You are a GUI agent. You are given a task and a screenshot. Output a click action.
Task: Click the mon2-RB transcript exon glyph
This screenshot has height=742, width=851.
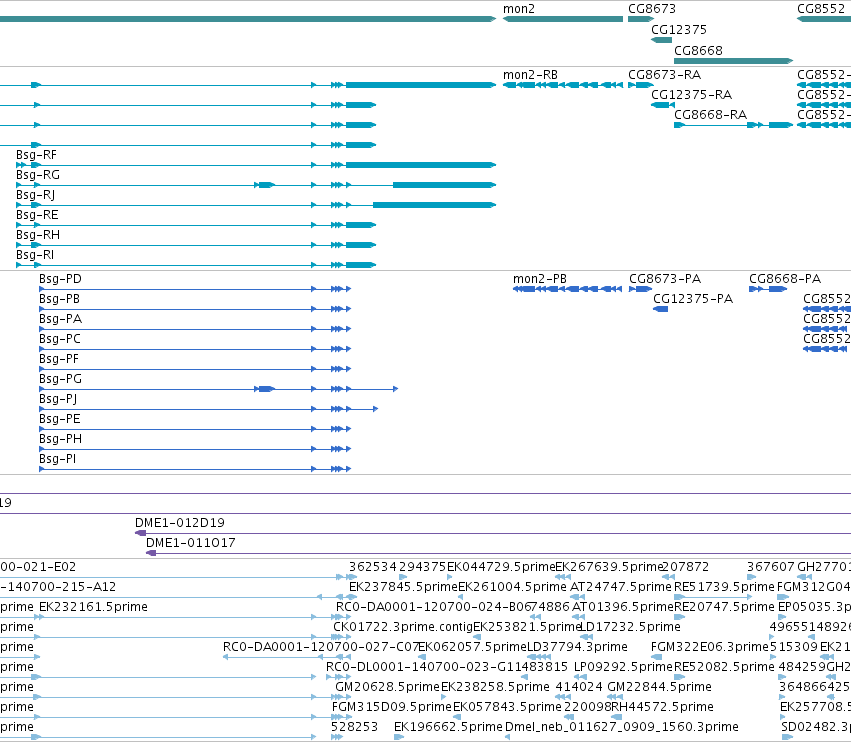click(x=563, y=85)
